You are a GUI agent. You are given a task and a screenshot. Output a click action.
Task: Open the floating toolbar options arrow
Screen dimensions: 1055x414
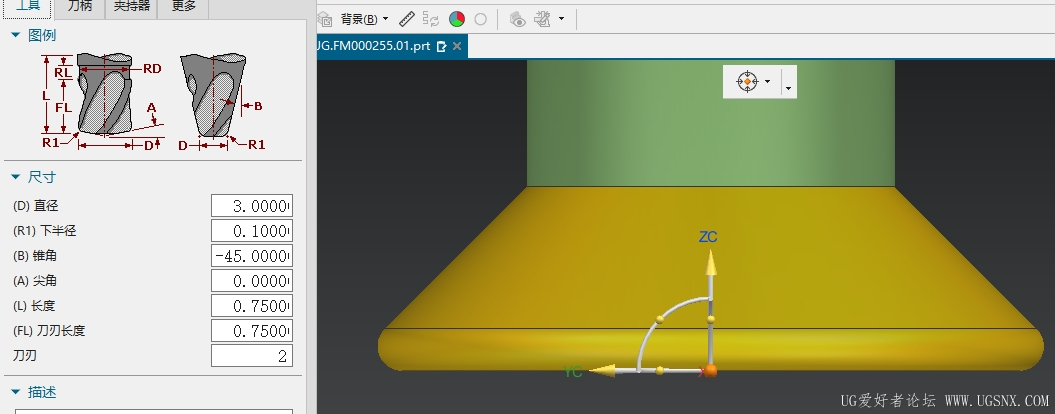[x=788, y=88]
